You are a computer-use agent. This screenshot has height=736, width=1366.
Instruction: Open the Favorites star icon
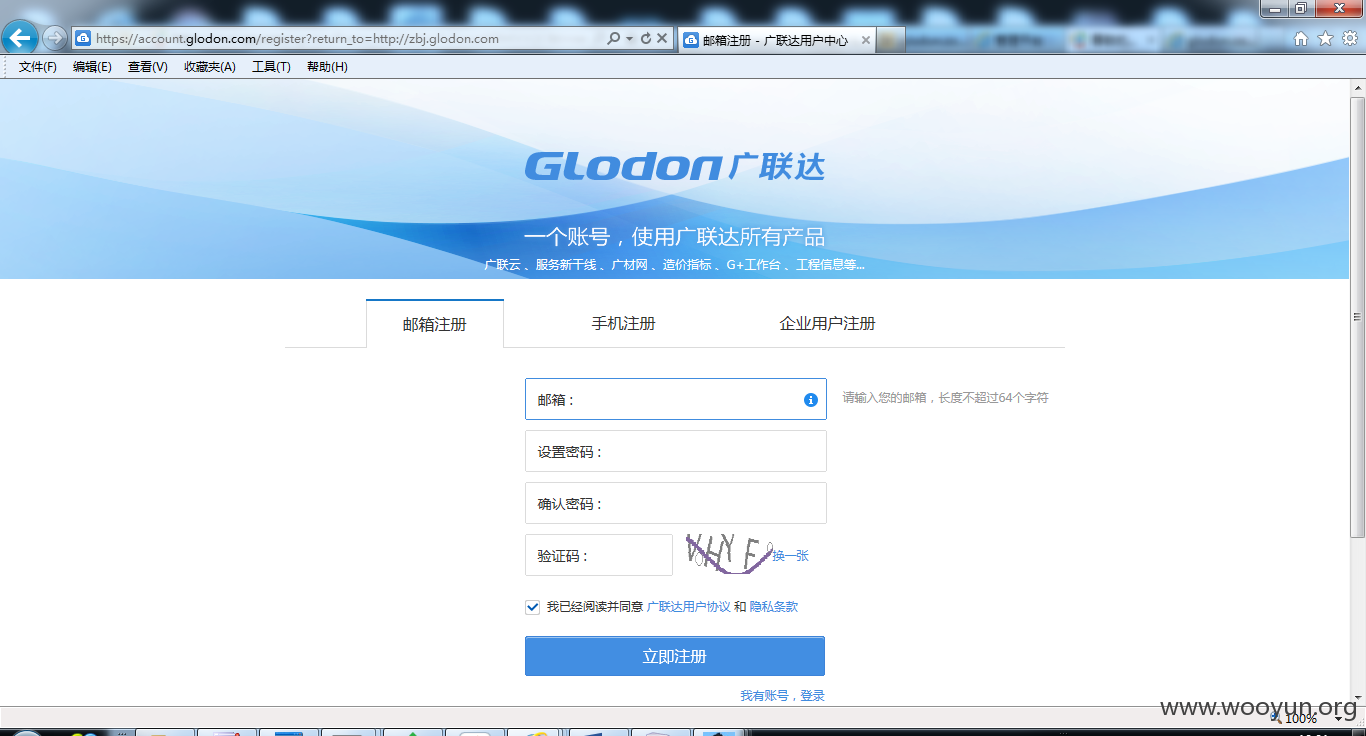tap(1325, 38)
